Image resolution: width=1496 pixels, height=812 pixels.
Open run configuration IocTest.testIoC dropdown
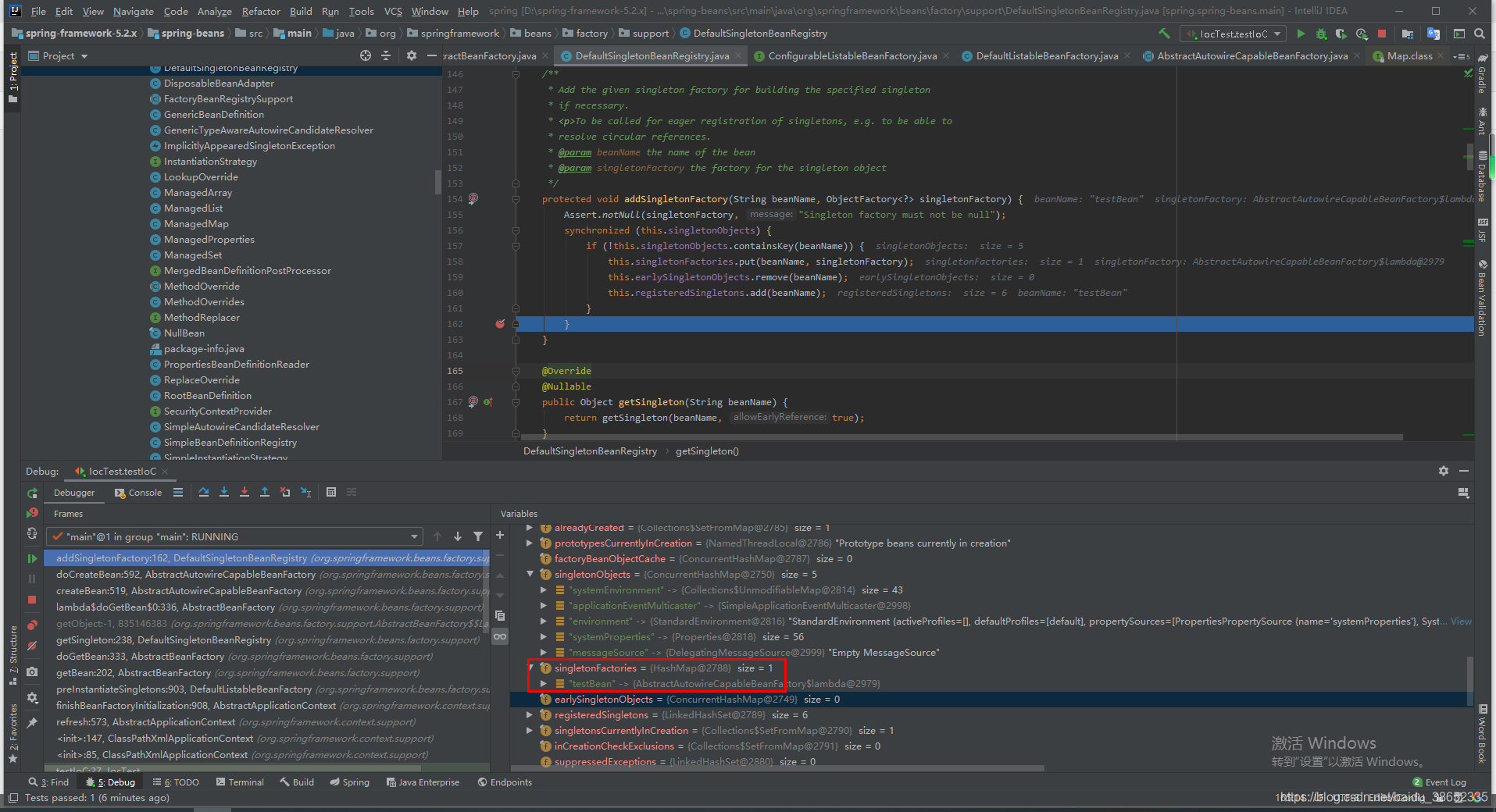click(x=1234, y=34)
